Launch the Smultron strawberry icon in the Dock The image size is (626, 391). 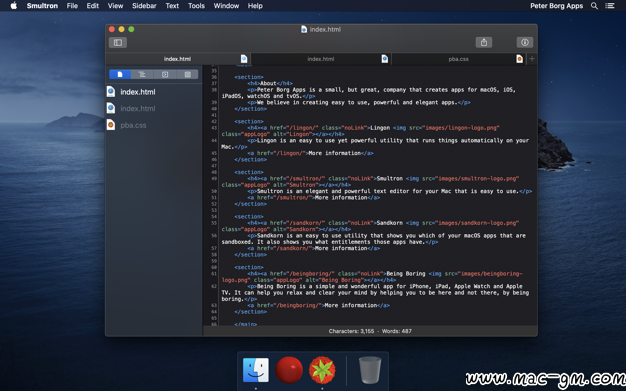click(x=322, y=370)
